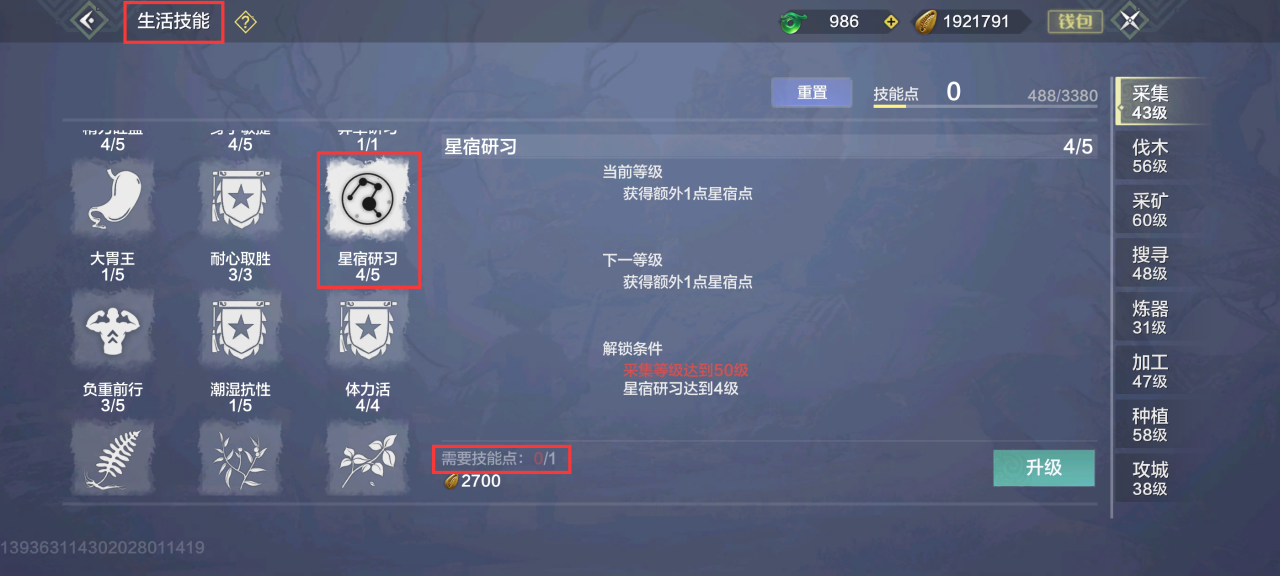Close the skill screen with the X icon

(1129, 21)
